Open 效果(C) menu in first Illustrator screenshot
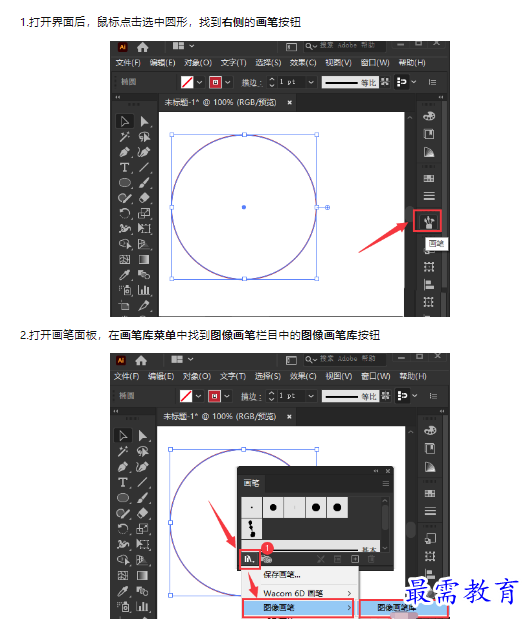 coord(303,63)
